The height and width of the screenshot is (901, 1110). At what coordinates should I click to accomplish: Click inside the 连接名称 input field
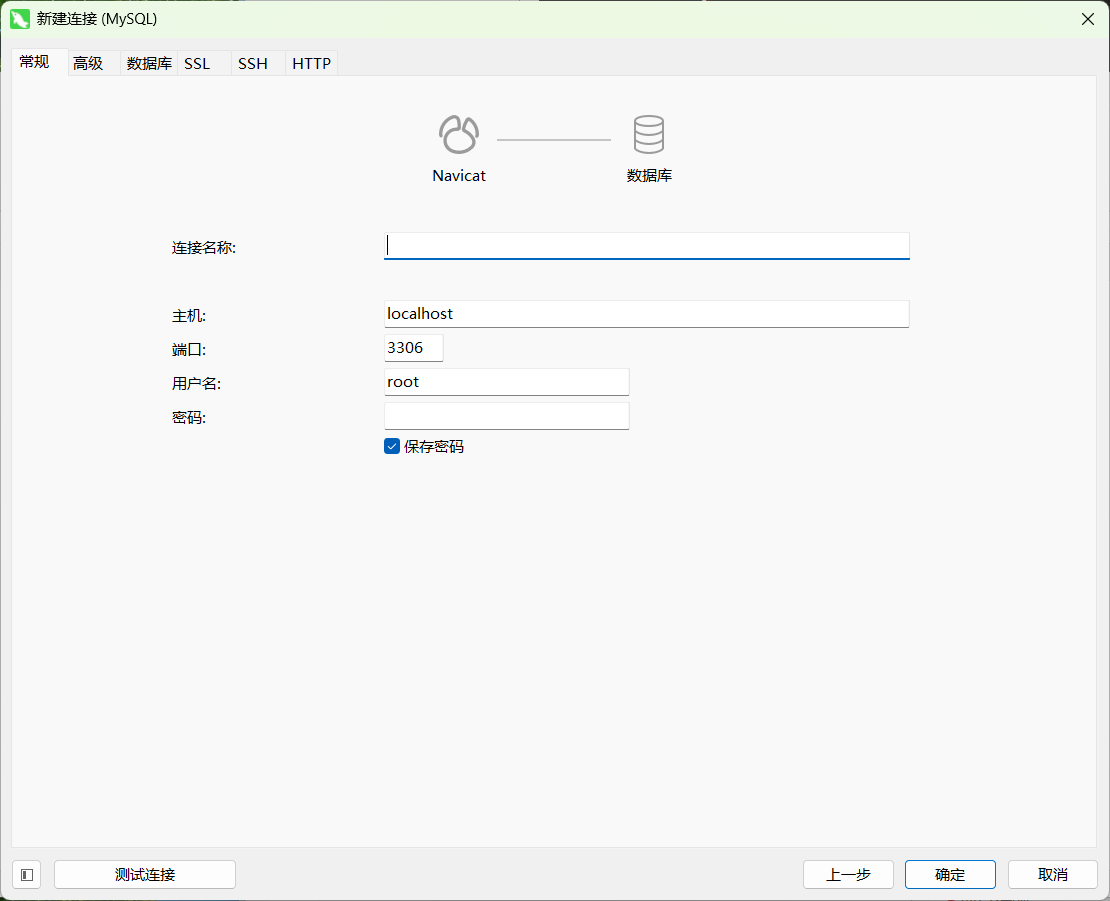[646, 245]
